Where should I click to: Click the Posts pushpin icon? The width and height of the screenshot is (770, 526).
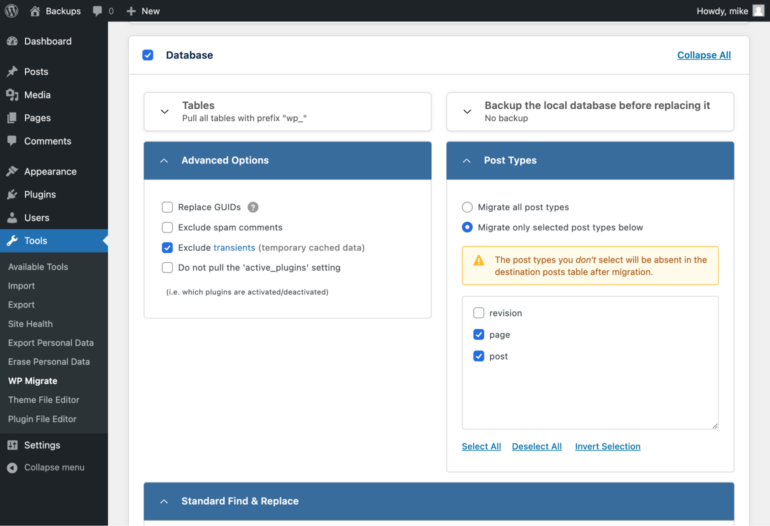(x=12, y=72)
